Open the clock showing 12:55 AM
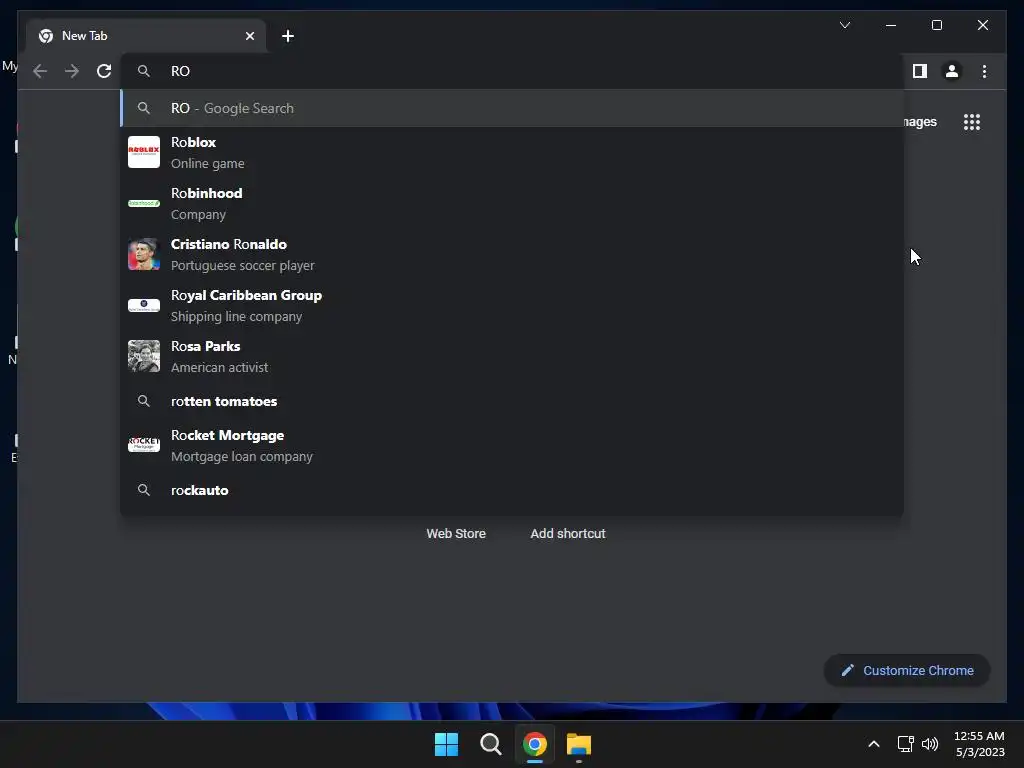This screenshot has width=1024, height=768. pos(979,744)
